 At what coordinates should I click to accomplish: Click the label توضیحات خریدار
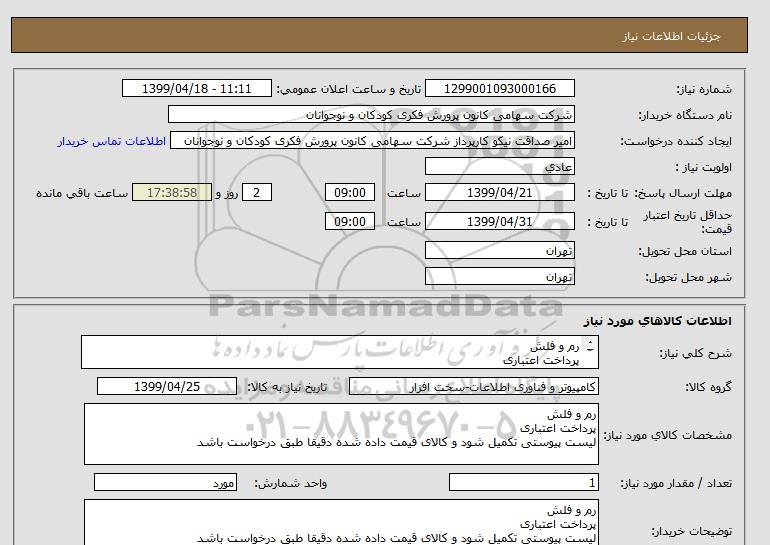691,531
